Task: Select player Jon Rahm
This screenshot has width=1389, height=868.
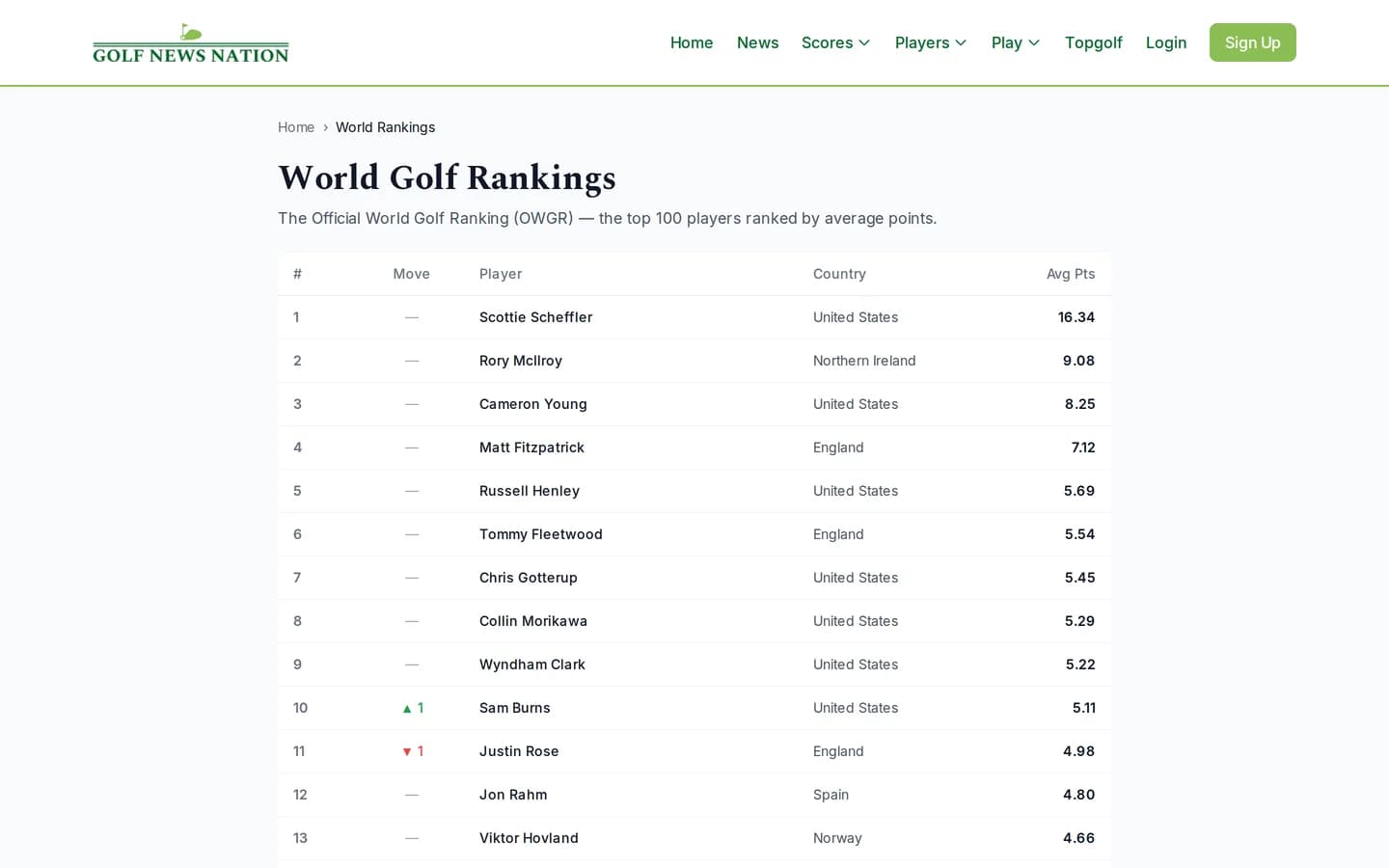Action: pyautogui.click(x=513, y=795)
